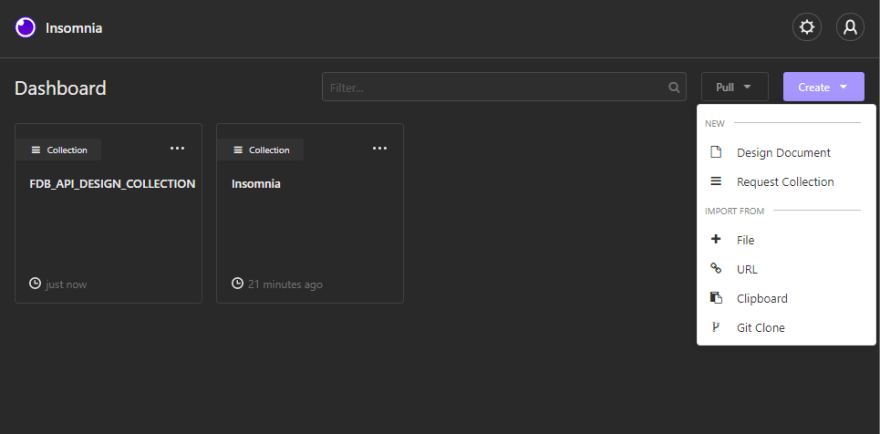This screenshot has height=434, width=880.
Task: Open the Insomnia collection card title
Action: (x=256, y=184)
